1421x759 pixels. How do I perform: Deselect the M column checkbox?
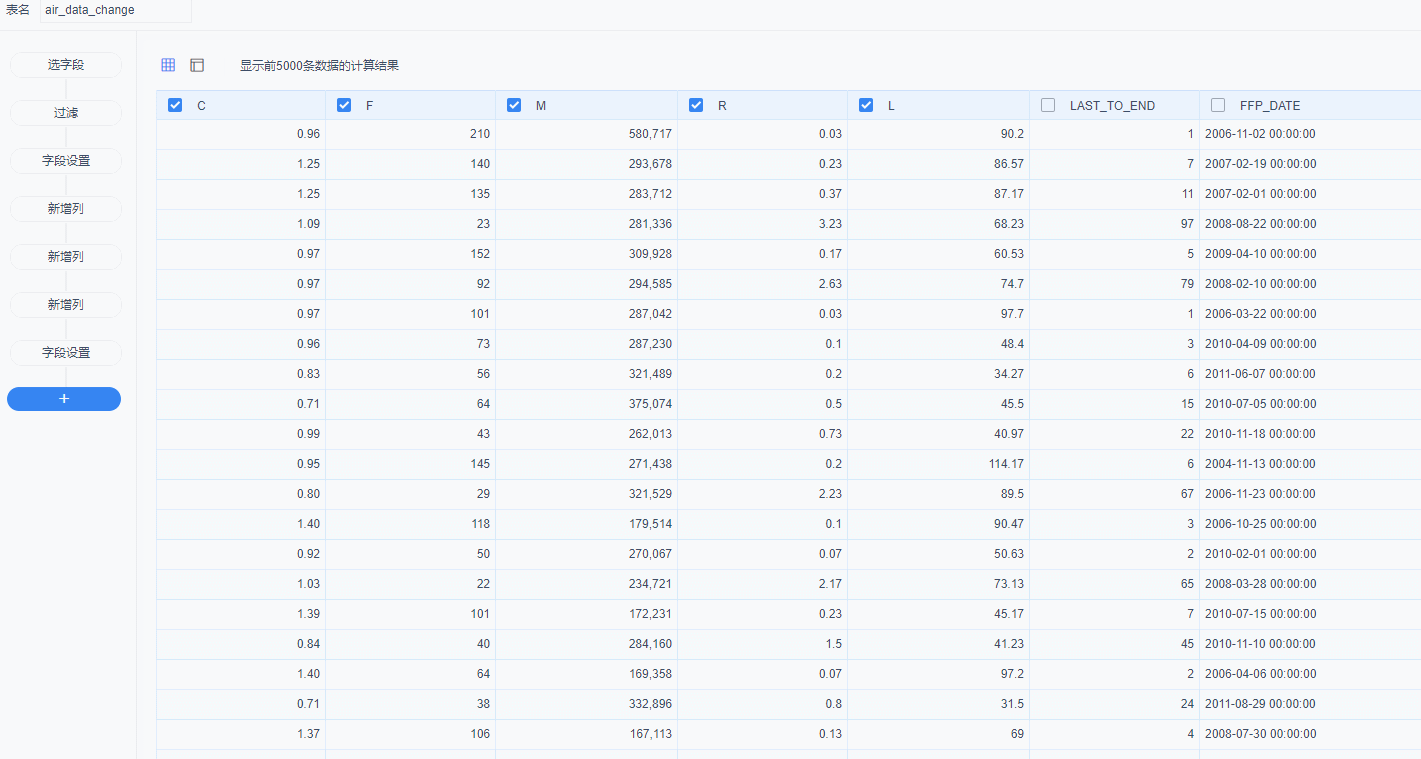[514, 105]
